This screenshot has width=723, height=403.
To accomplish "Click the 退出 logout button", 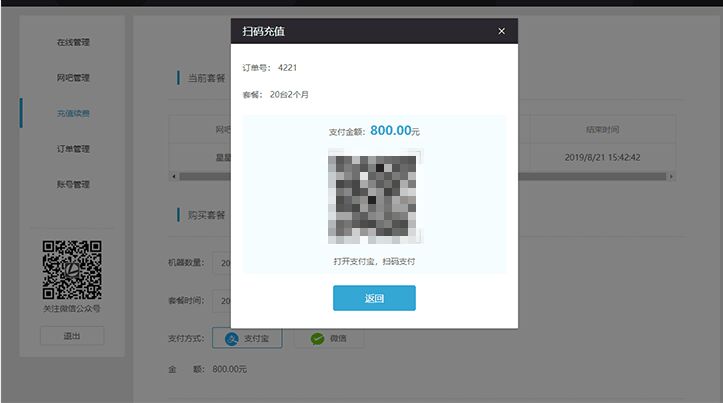I will (x=72, y=336).
